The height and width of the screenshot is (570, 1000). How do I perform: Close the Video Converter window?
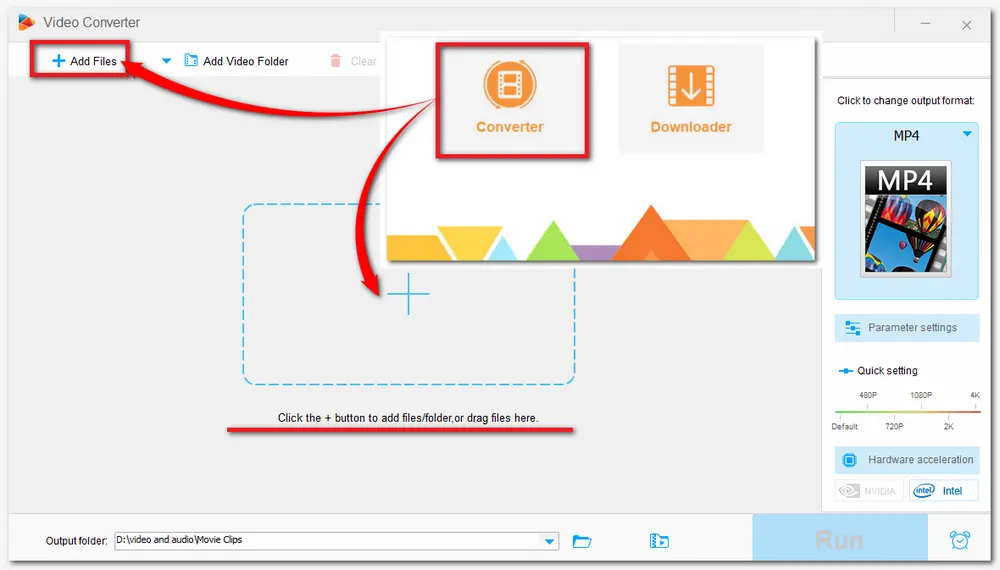click(x=966, y=25)
